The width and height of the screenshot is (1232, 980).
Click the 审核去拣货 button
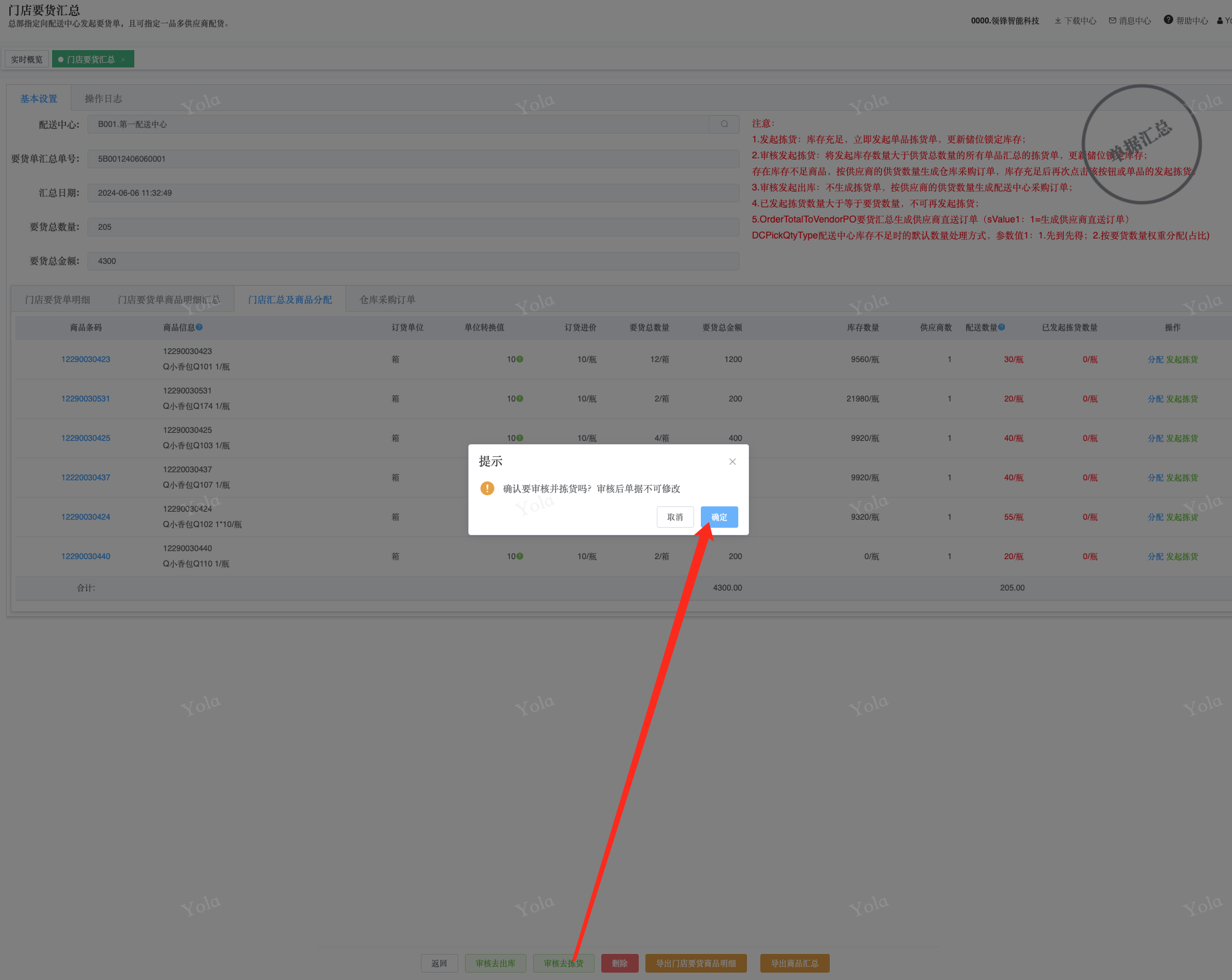[x=564, y=963]
